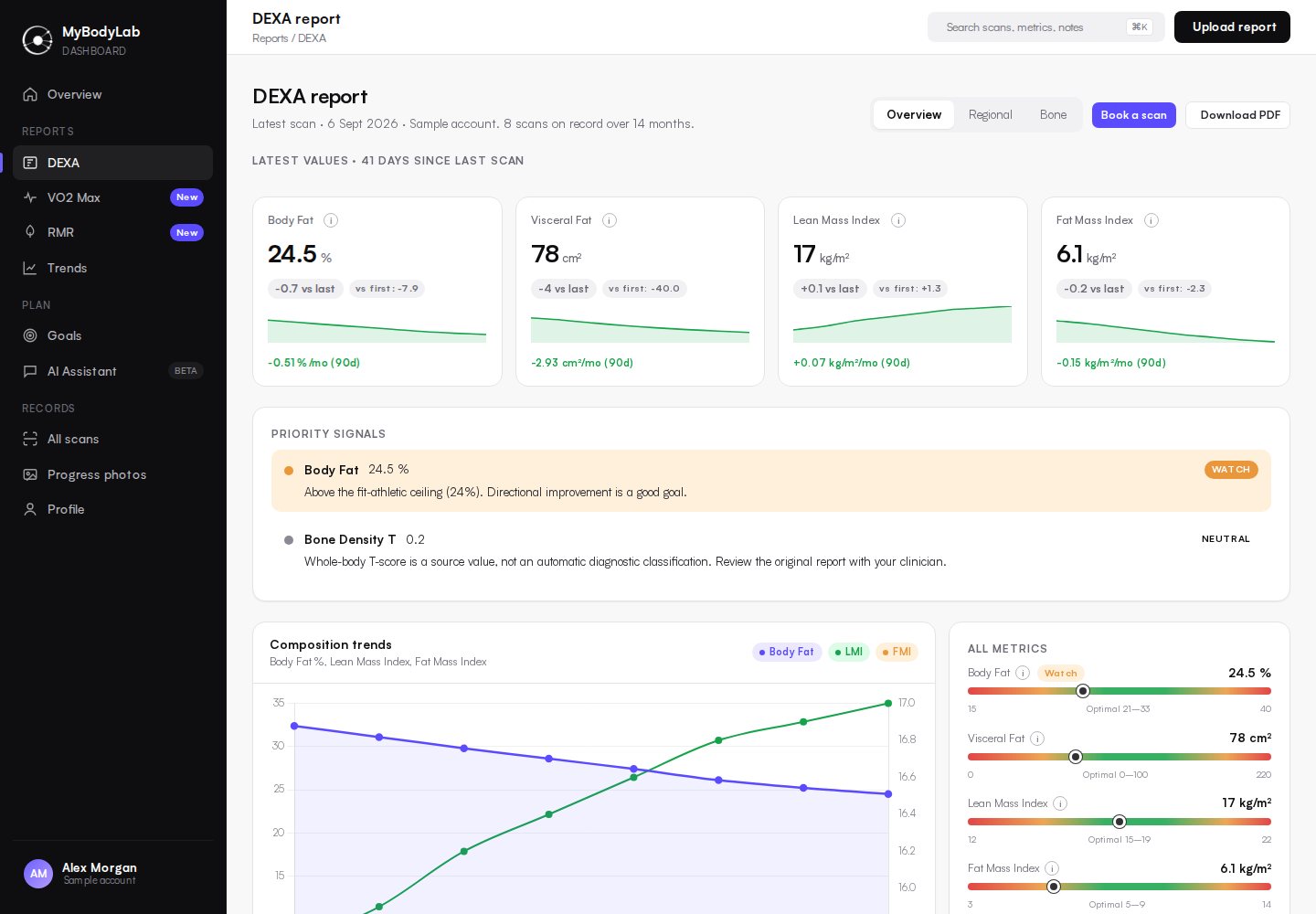Open the Alex Morgan account avatar
The image size is (1316, 914).
pyautogui.click(x=38, y=874)
